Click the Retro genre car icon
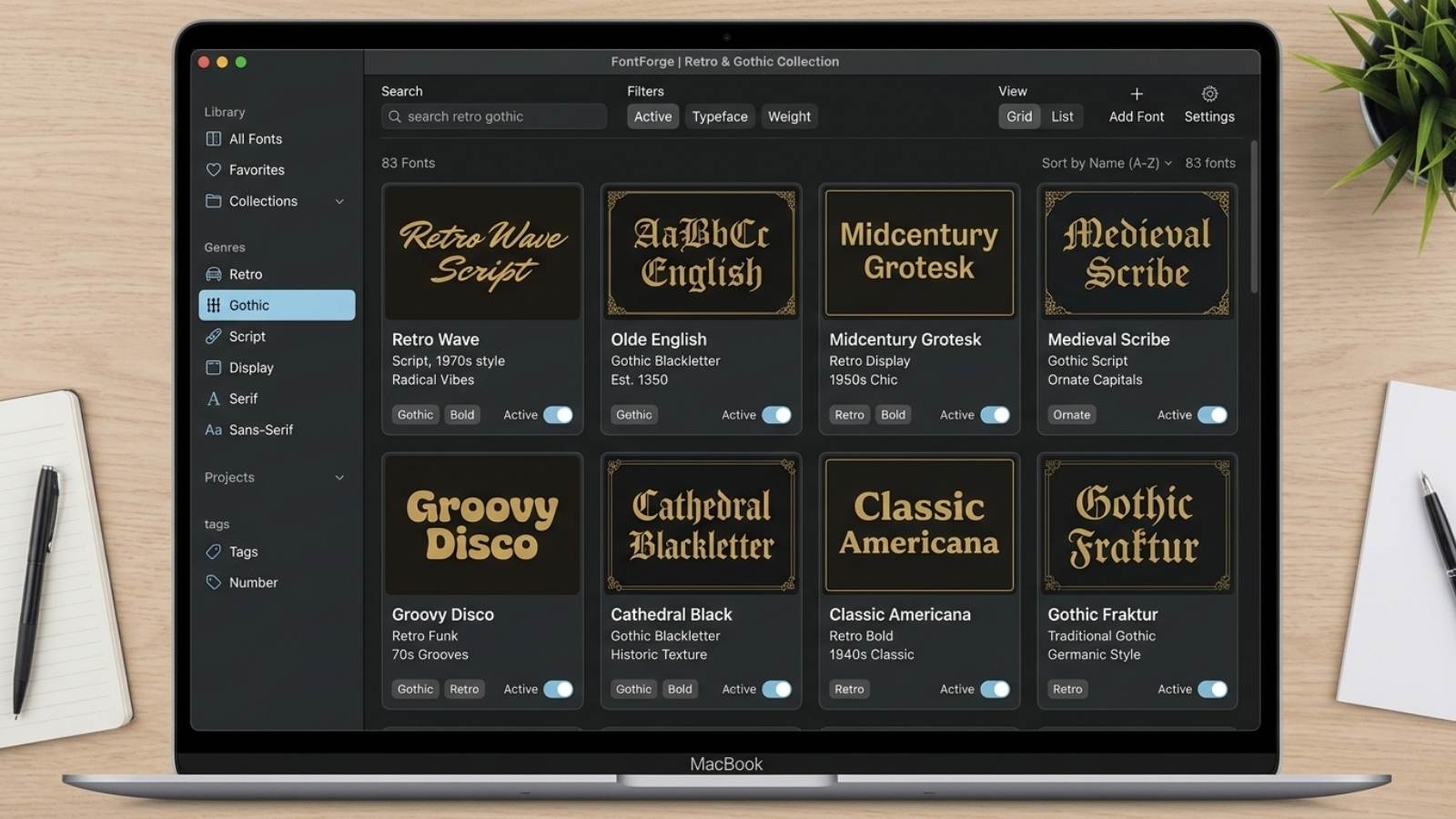Image resolution: width=1456 pixels, height=819 pixels. tap(214, 274)
